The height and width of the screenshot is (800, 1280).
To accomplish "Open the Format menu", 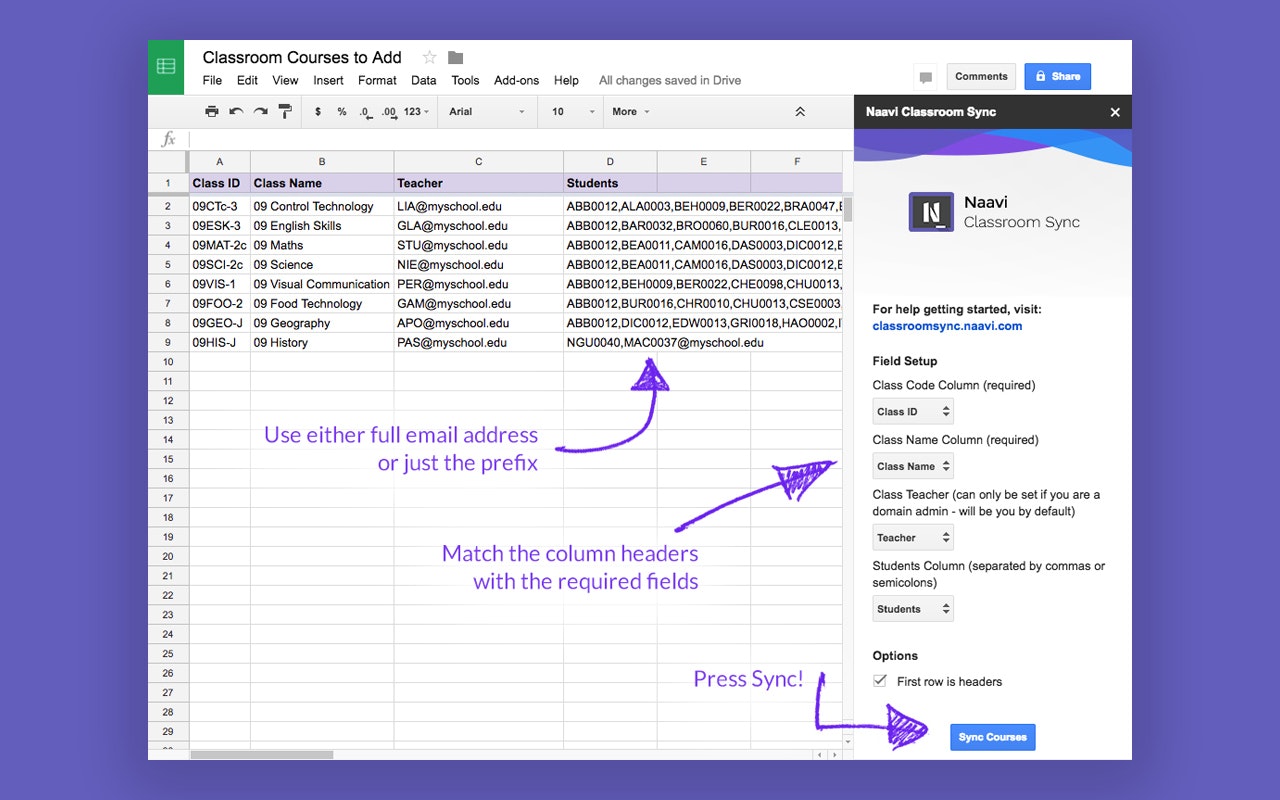I will [x=377, y=80].
